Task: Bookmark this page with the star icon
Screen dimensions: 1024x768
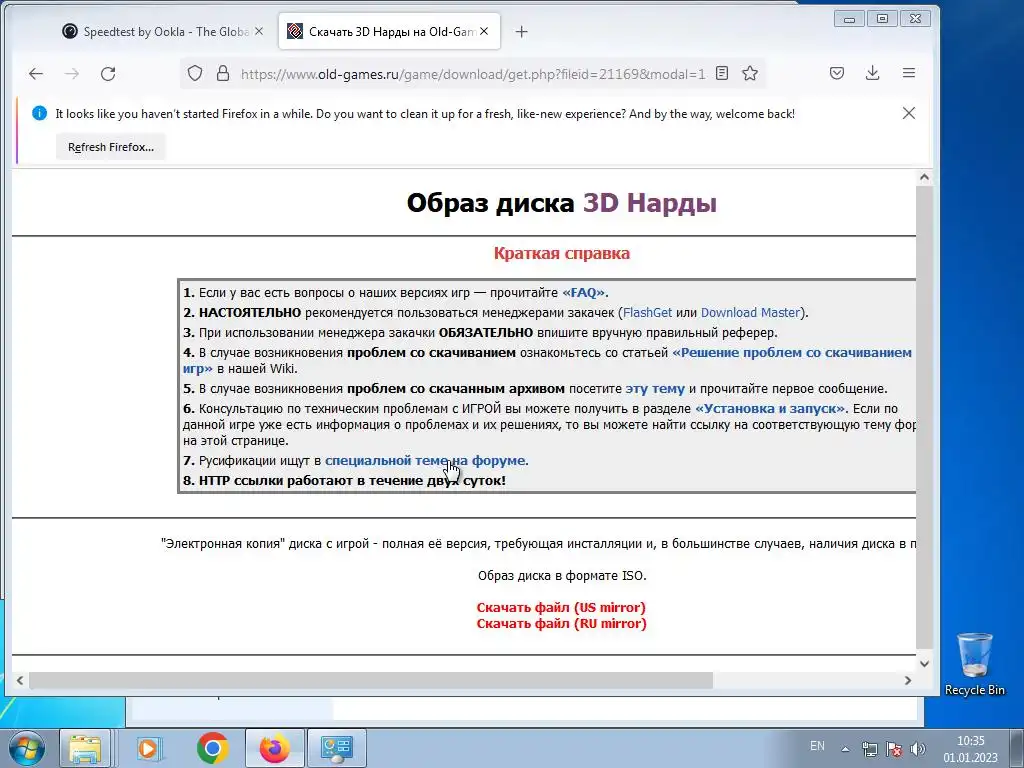Action: (750, 73)
